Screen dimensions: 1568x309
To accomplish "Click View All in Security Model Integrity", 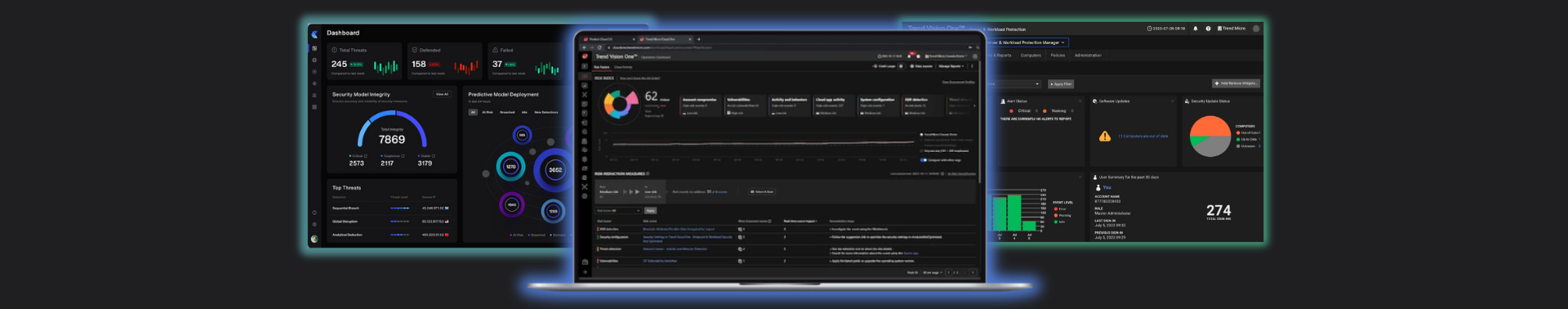I will point(442,95).
